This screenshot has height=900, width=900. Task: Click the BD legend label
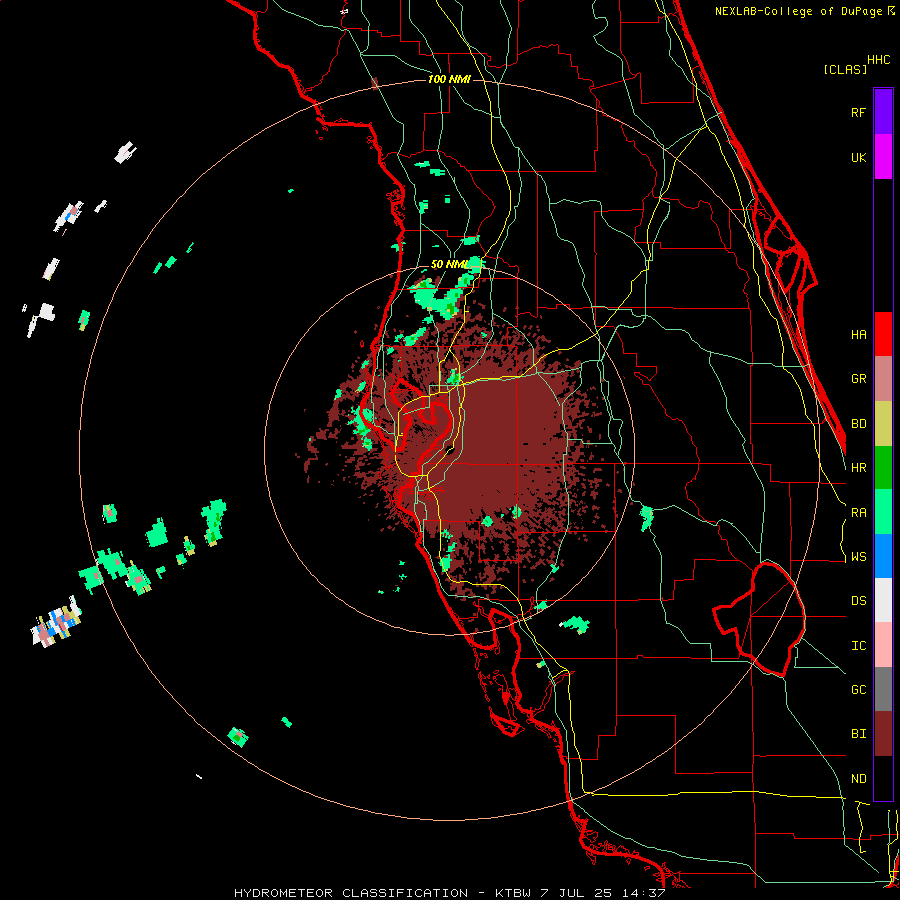tap(858, 424)
